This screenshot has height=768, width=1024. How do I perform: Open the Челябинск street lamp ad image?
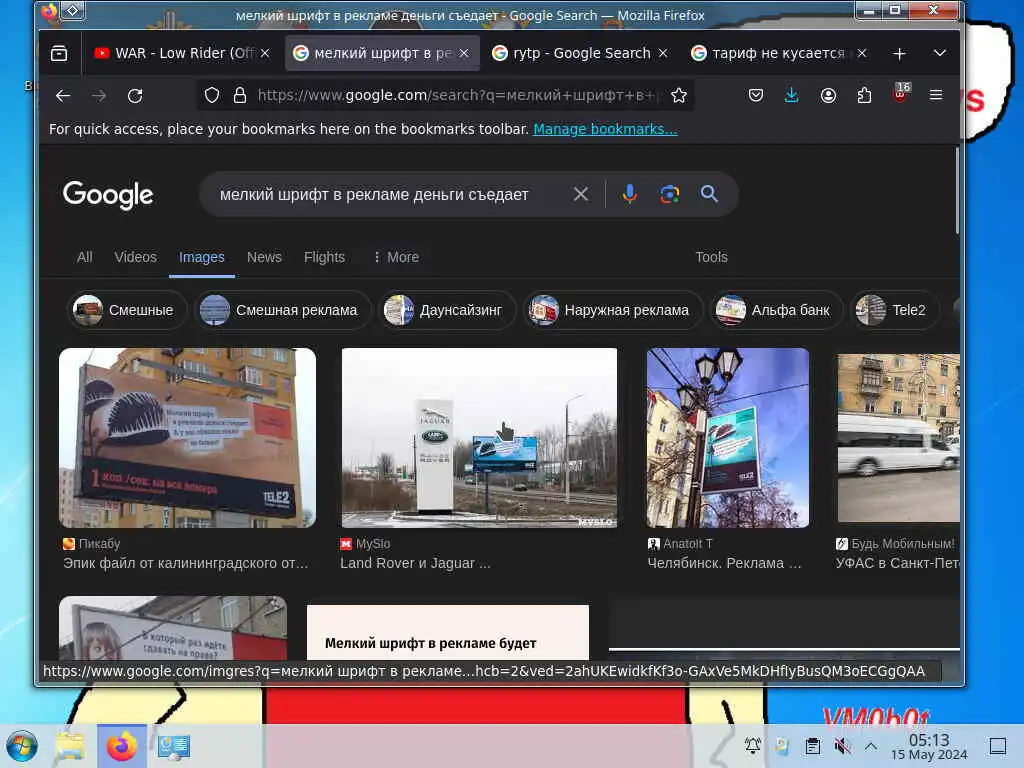728,438
